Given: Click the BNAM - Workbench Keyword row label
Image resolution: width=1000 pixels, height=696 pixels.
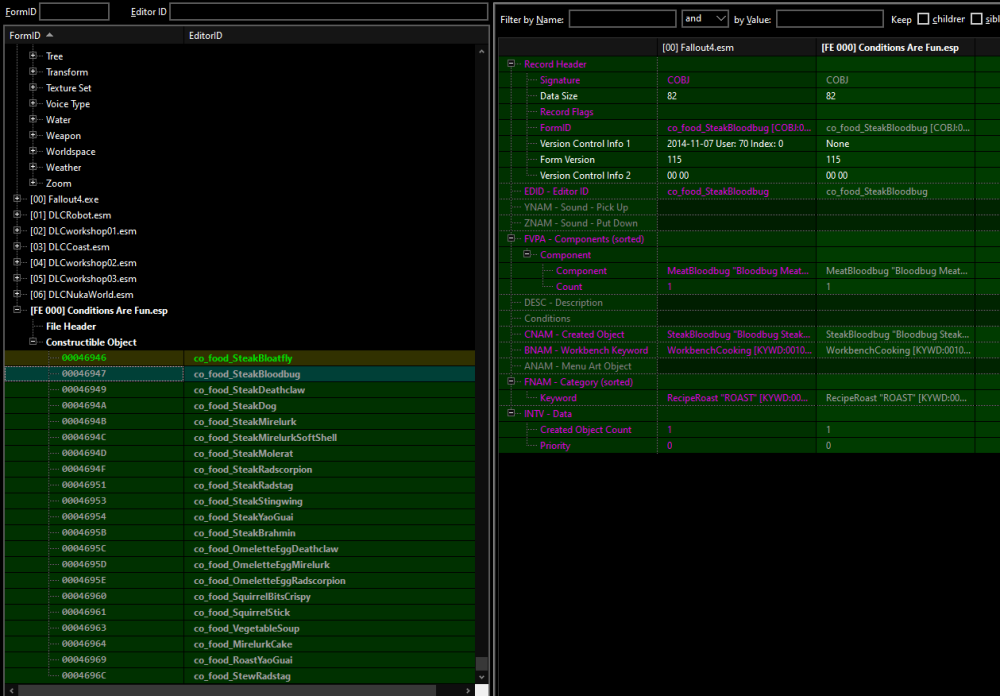Looking at the screenshot, I should 585,350.
